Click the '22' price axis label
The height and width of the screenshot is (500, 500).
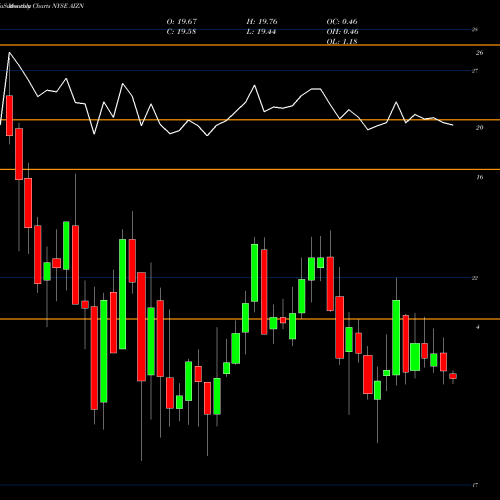(475, 278)
